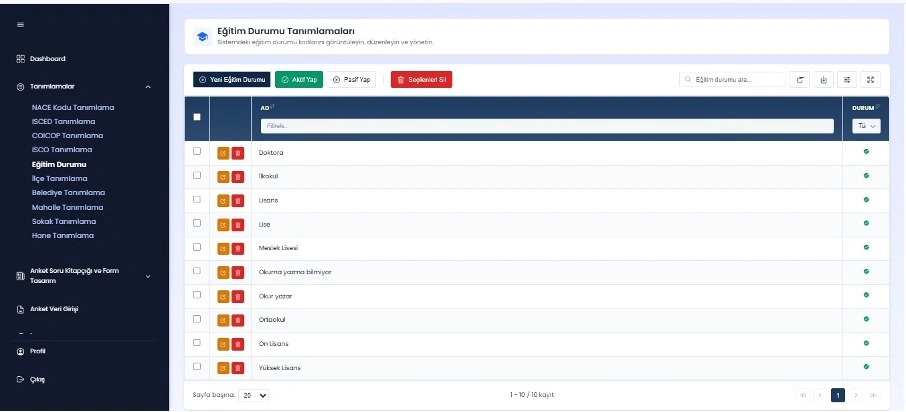The height and width of the screenshot is (412, 906).
Task: Click the delete icon for Yüksek Lisans row
Action: coord(237,369)
